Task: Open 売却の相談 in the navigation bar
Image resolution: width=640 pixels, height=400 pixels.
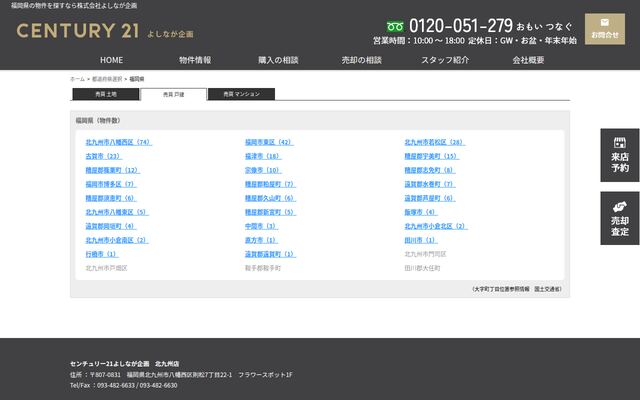Action: click(x=362, y=60)
